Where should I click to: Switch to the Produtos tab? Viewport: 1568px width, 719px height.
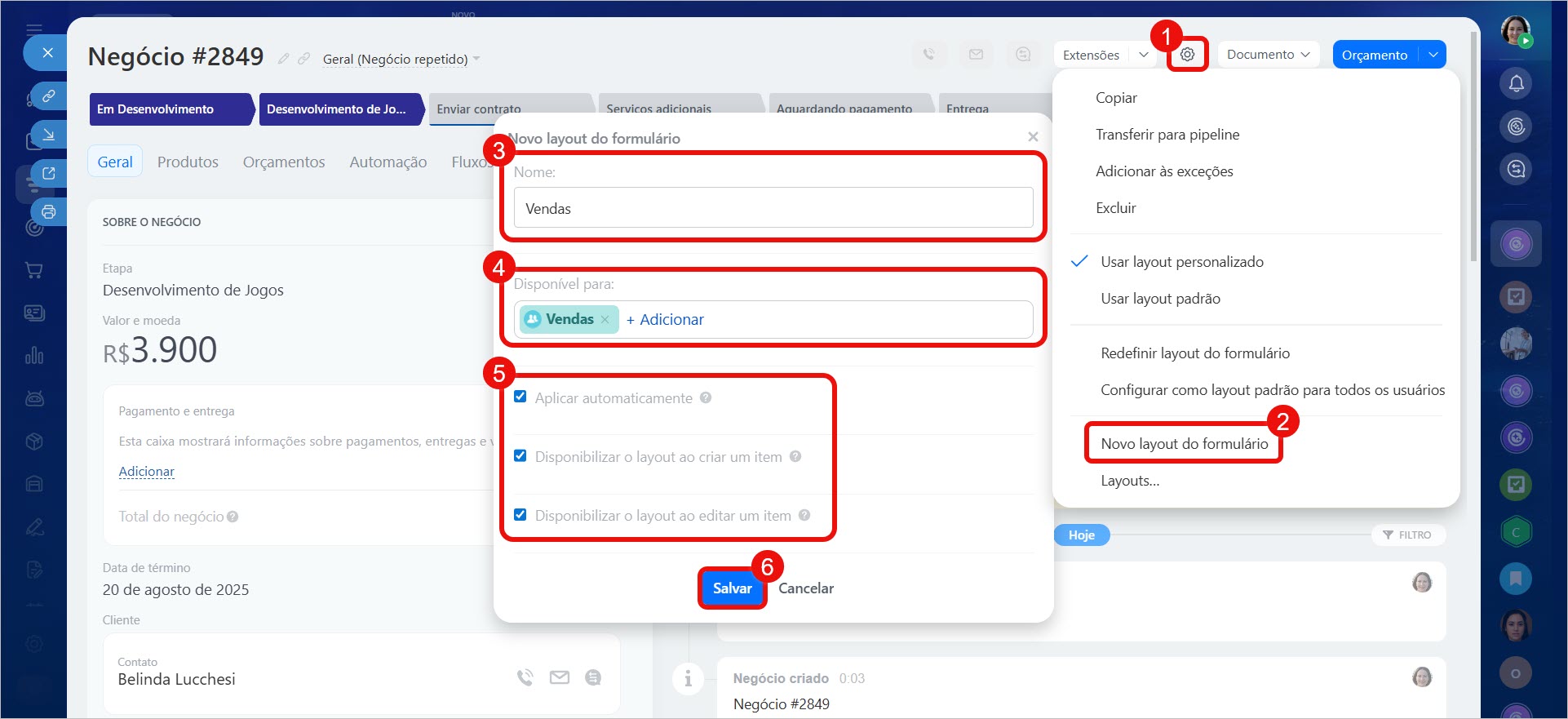point(188,162)
